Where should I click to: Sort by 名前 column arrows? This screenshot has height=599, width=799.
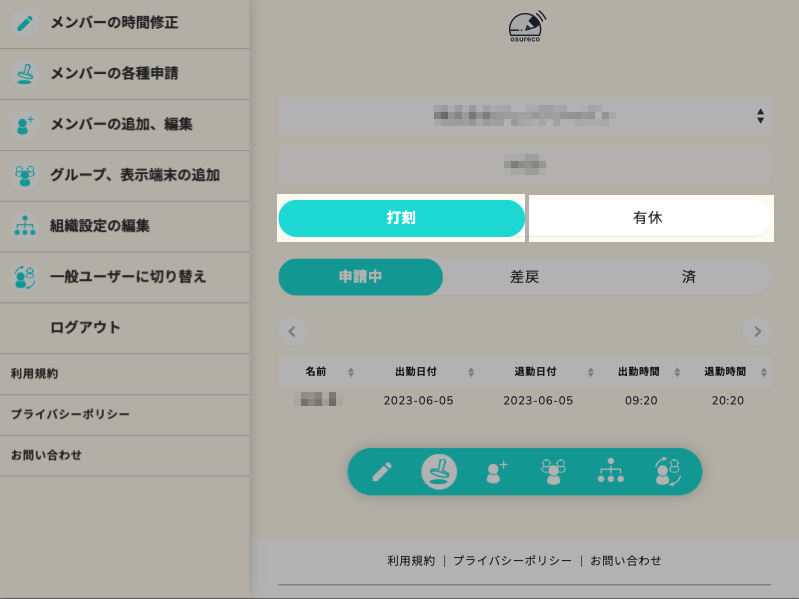click(350, 372)
